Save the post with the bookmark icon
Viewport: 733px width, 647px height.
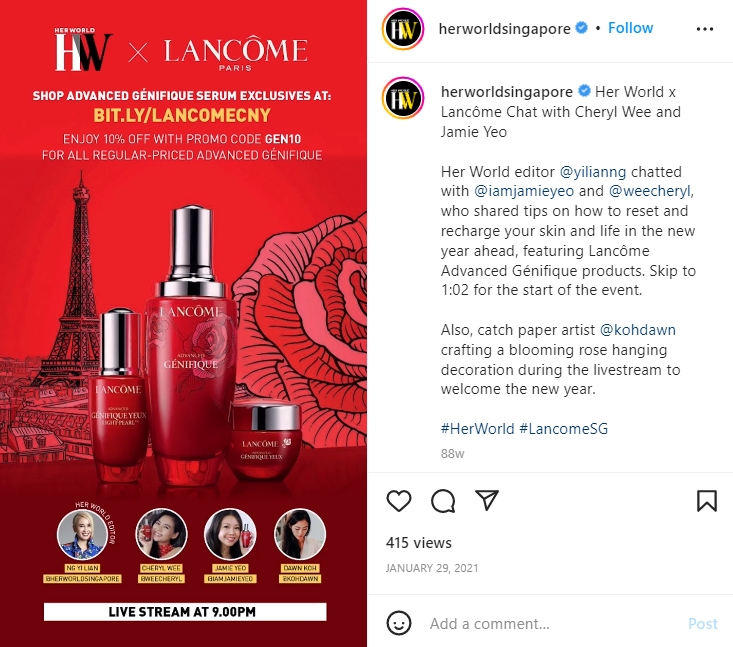coord(706,501)
